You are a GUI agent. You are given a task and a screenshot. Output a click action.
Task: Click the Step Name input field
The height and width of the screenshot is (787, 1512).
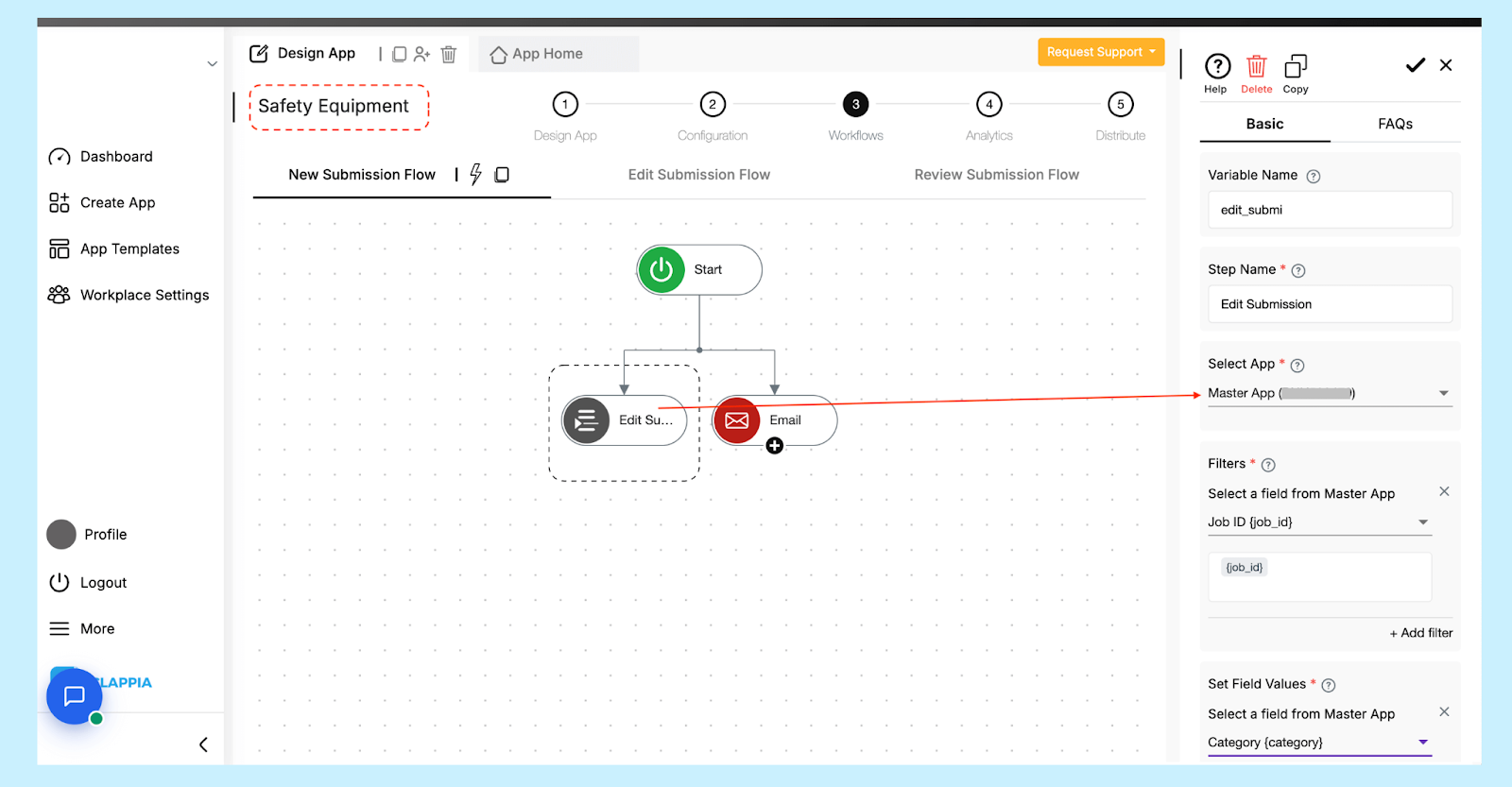pyautogui.click(x=1330, y=304)
